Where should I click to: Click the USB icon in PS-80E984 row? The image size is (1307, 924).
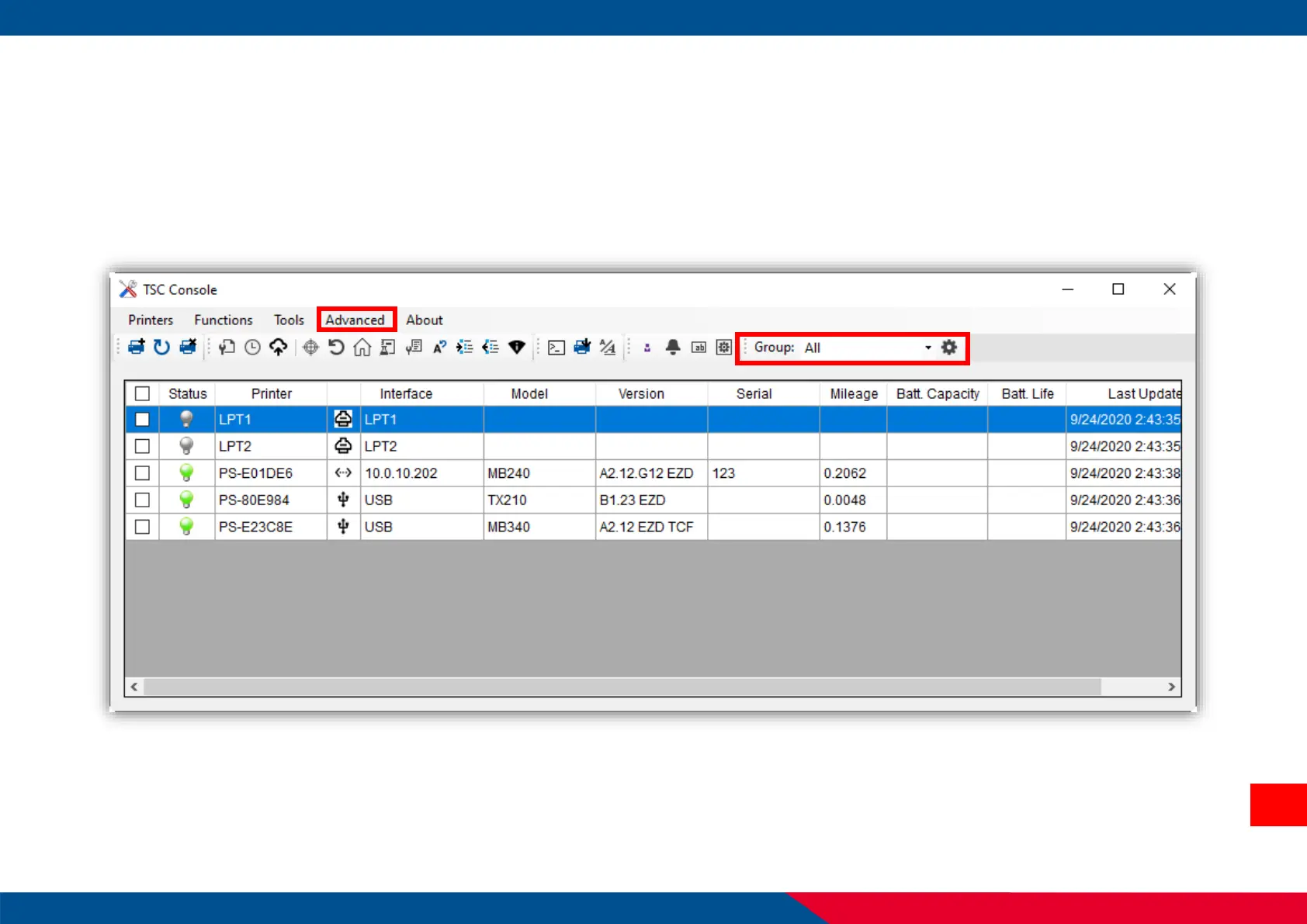[x=343, y=500]
